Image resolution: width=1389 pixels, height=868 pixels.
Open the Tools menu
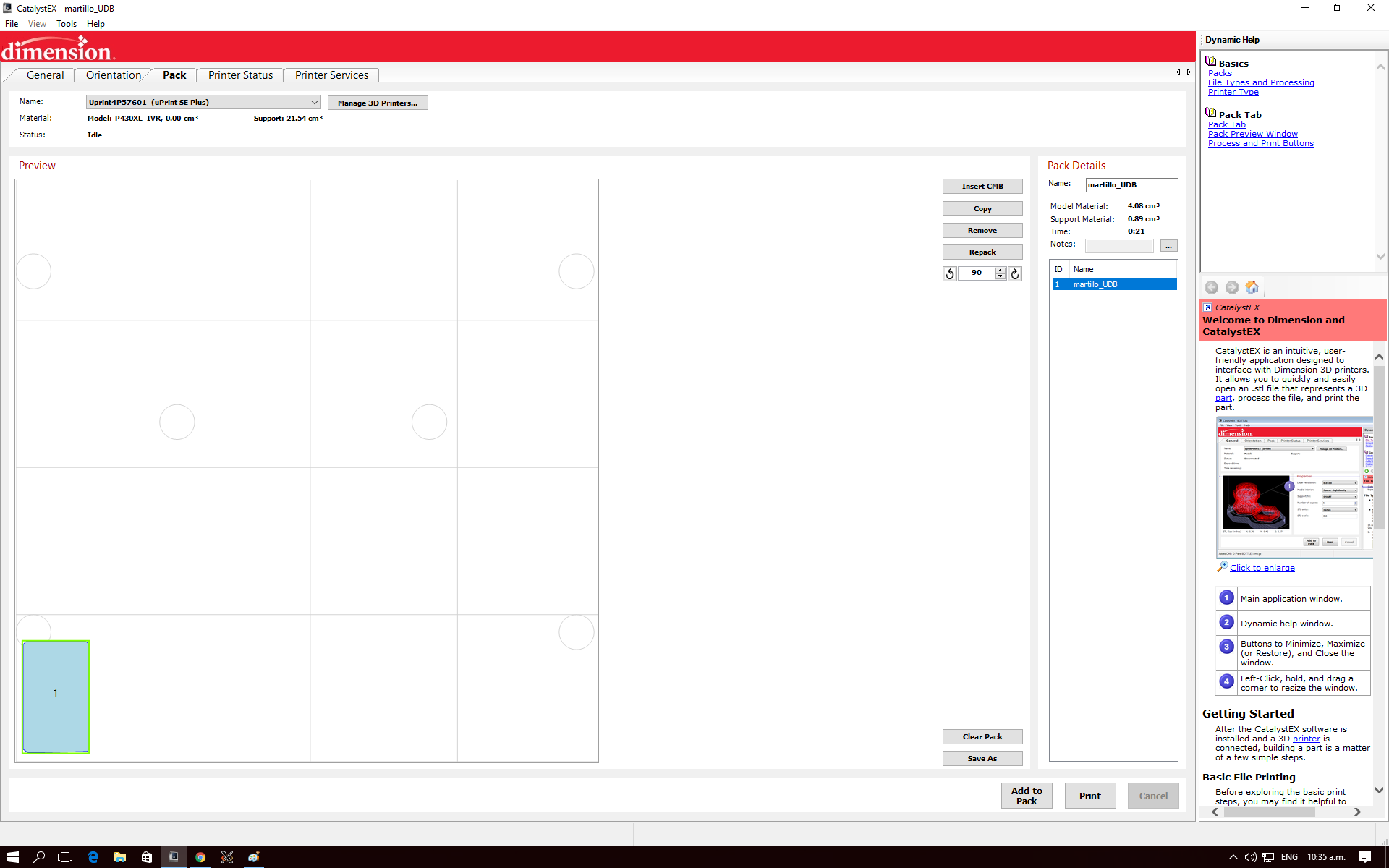pyautogui.click(x=67, y=24)
